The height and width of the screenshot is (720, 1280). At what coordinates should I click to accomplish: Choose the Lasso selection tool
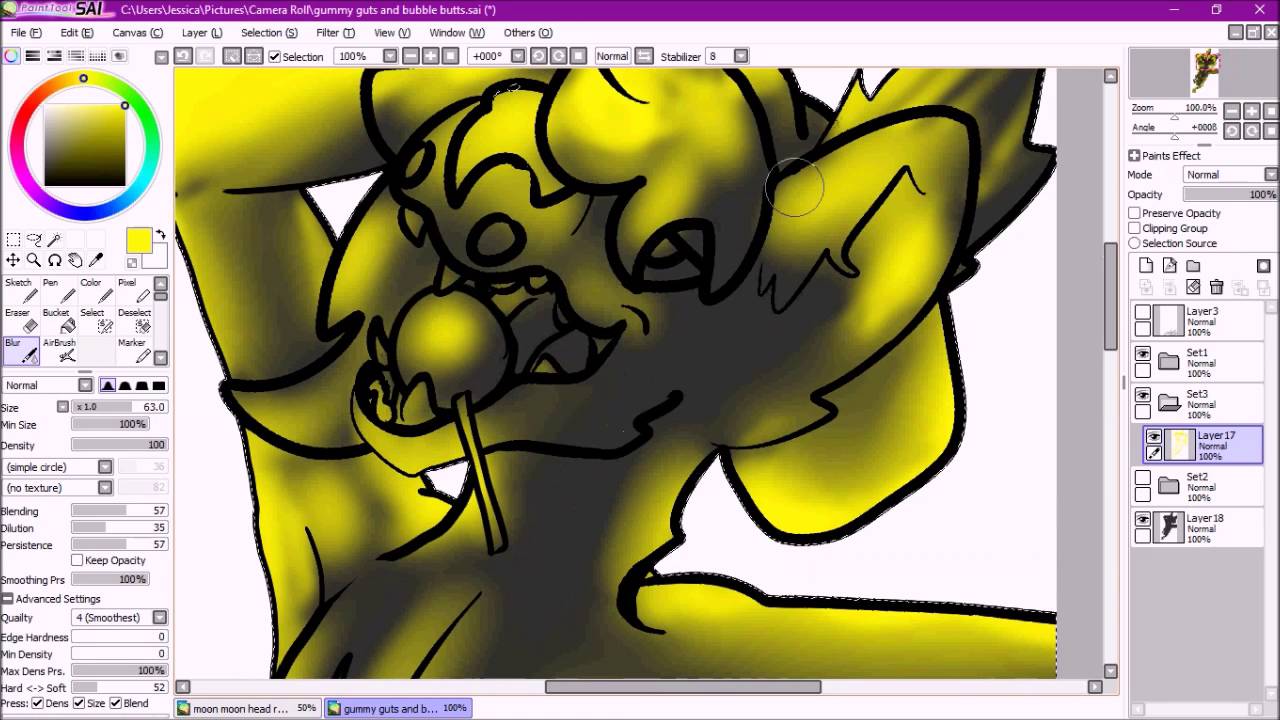34,240
